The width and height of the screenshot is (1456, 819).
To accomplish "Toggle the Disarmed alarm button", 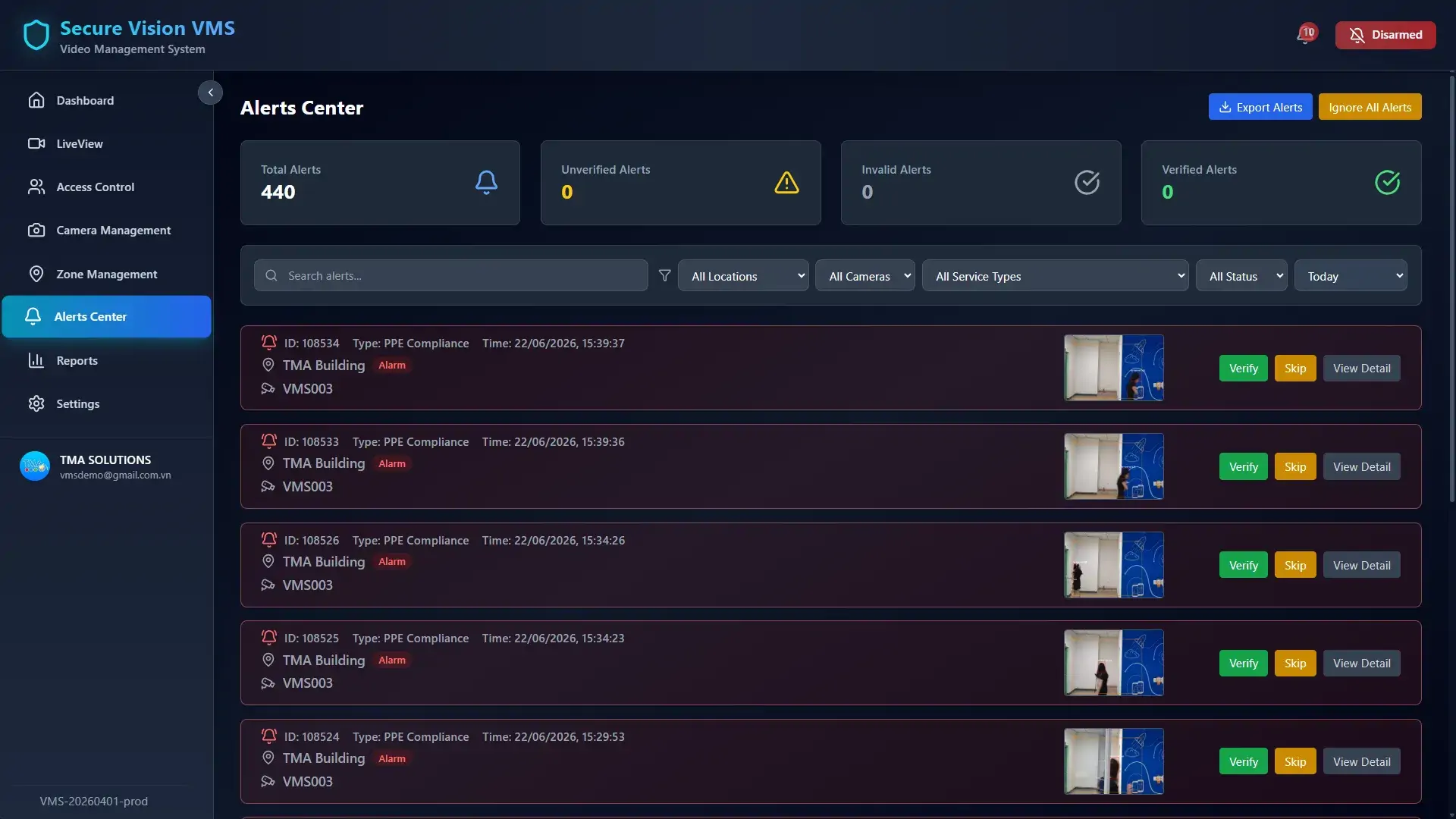I will pyautogui.click(x=1385, y=35).
